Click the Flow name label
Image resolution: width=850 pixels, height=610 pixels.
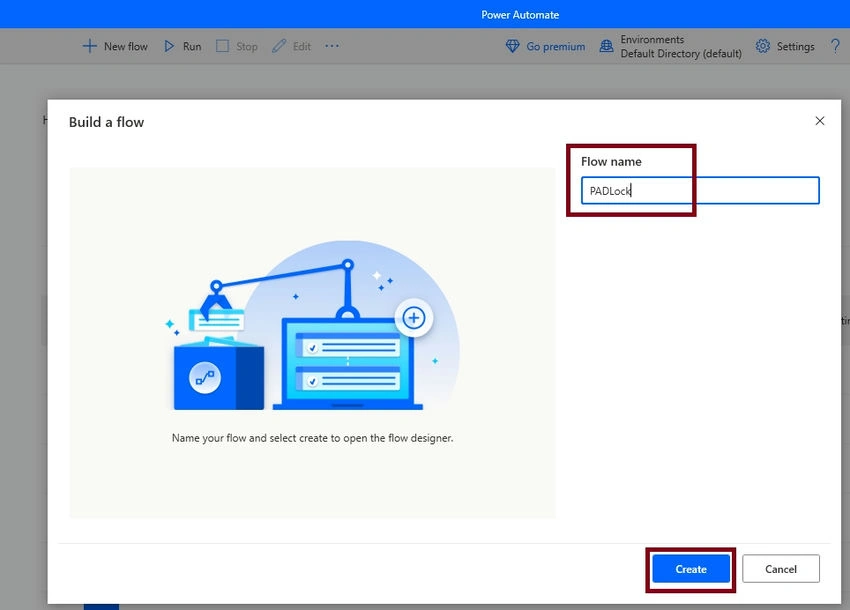(611, 162)
